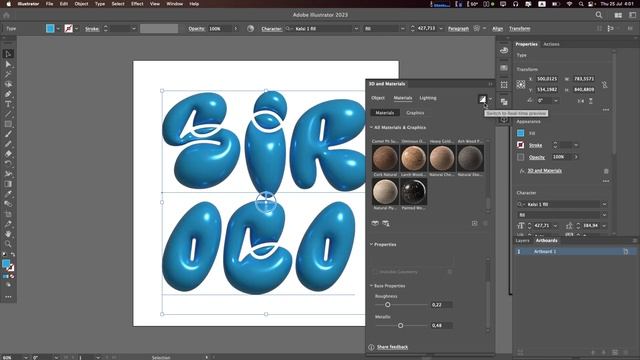Click the constrain width and height proportions icon
The image size is (640, 360).
[x=604, y=84]
